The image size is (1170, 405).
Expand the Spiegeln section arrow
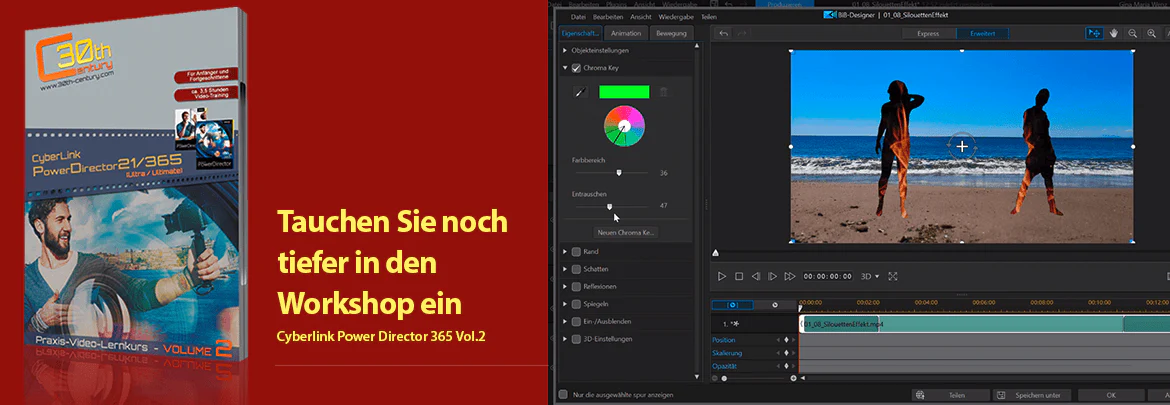(565, 304)
